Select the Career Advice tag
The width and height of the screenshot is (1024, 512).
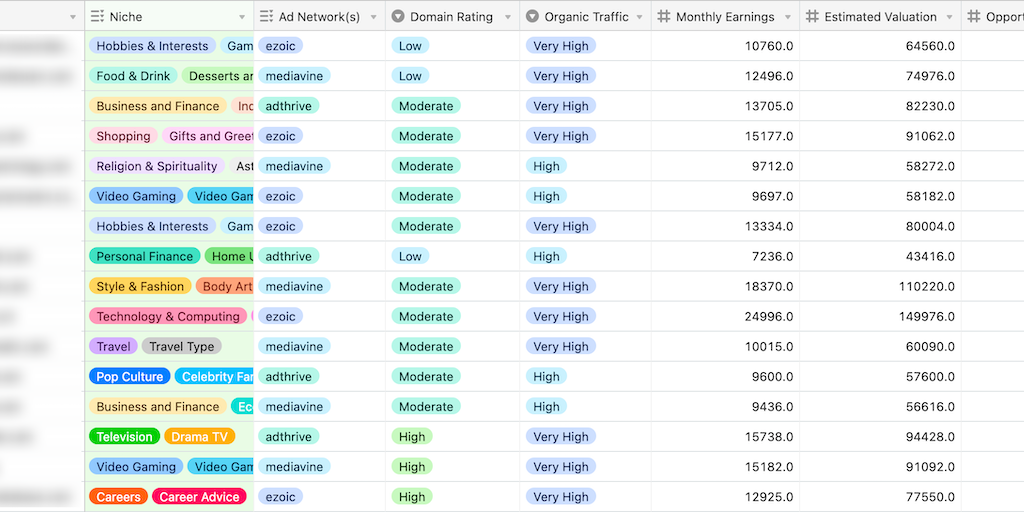(x=199, y=497)
